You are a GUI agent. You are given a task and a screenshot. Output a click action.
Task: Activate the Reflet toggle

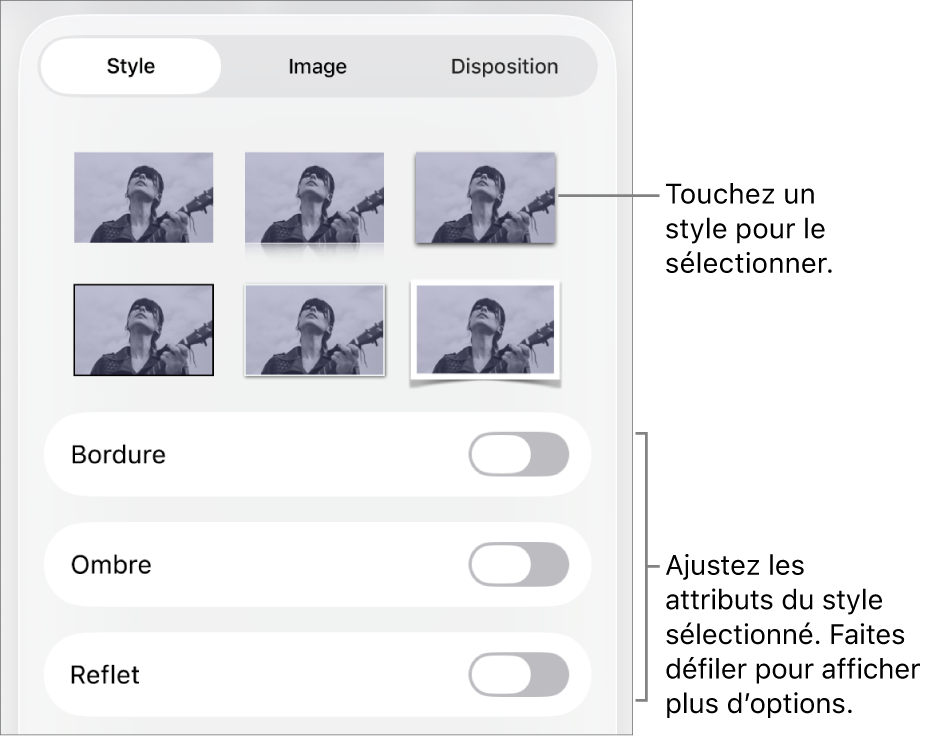[x=519, y=675]
